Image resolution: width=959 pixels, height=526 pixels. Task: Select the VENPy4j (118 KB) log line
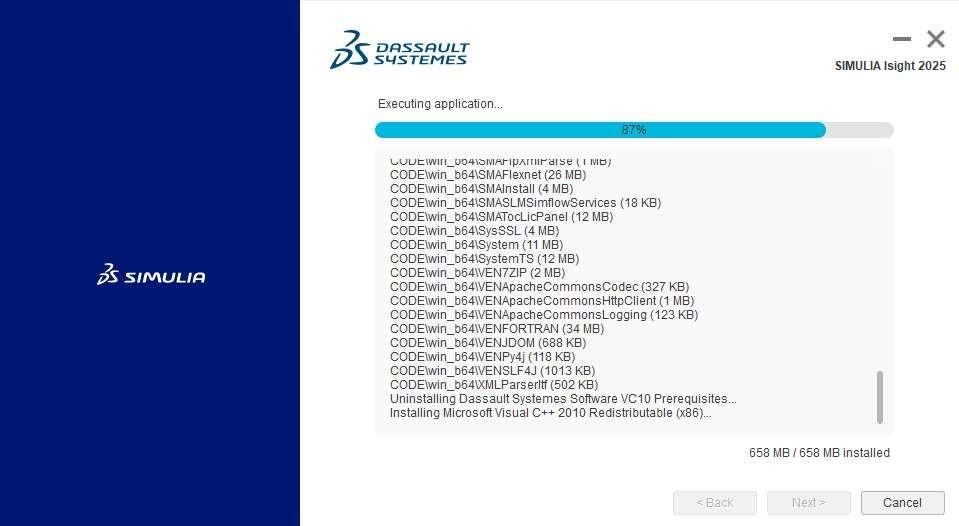(483, 358)
